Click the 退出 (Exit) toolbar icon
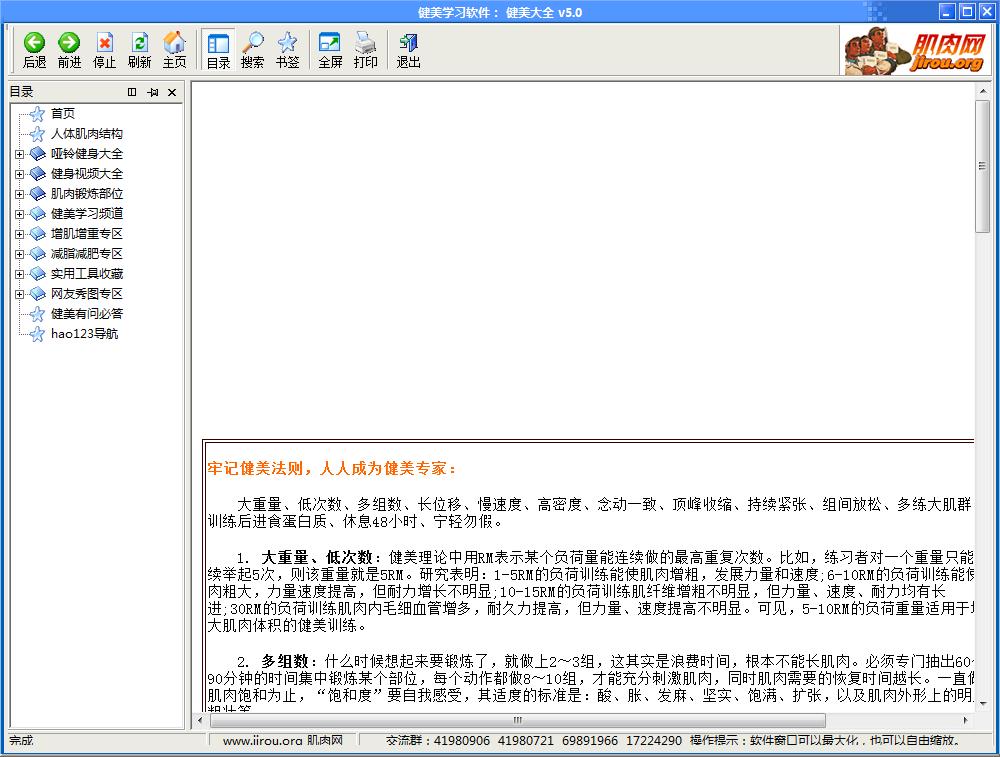This screenshot has height=757, width=1000. 408,49
